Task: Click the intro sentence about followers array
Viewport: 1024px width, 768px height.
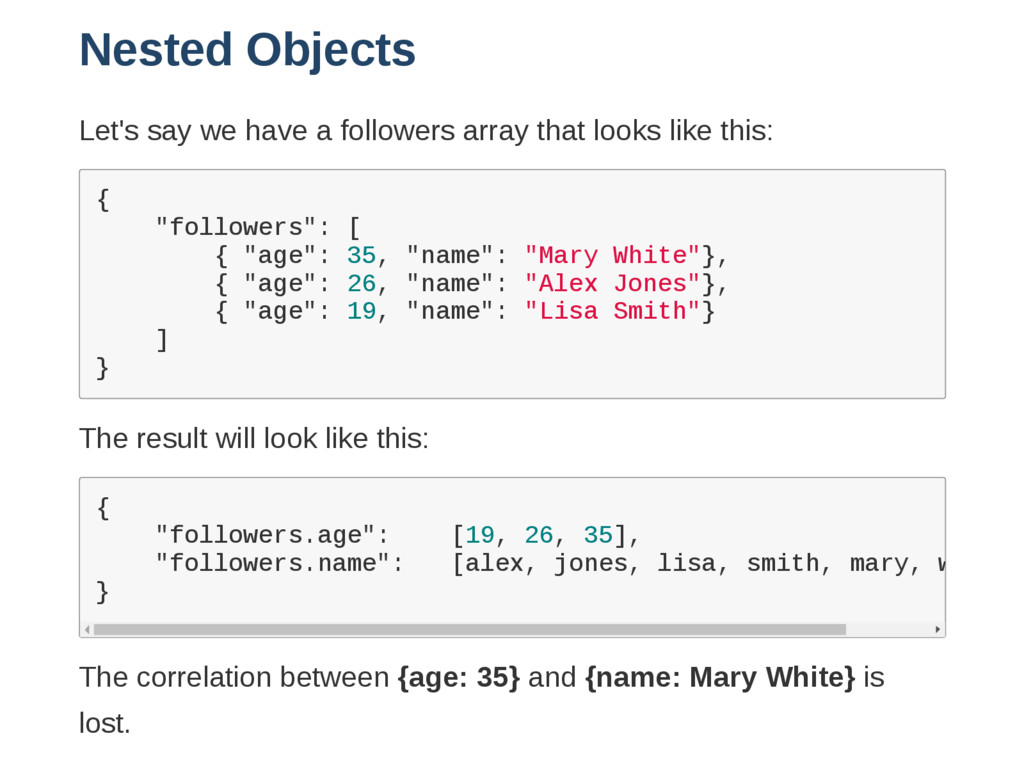Action: point(426,131)
